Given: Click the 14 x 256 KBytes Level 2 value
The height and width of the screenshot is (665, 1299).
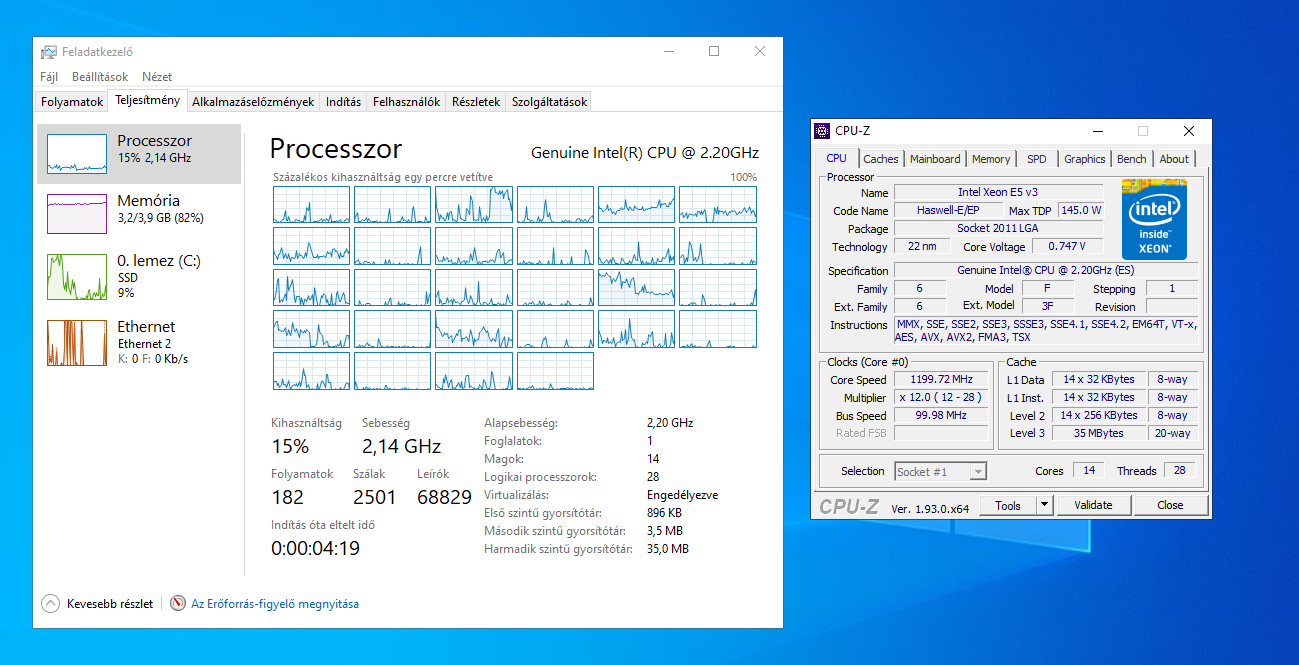Looking at the screenshot, I should (x=1099, y=415).
